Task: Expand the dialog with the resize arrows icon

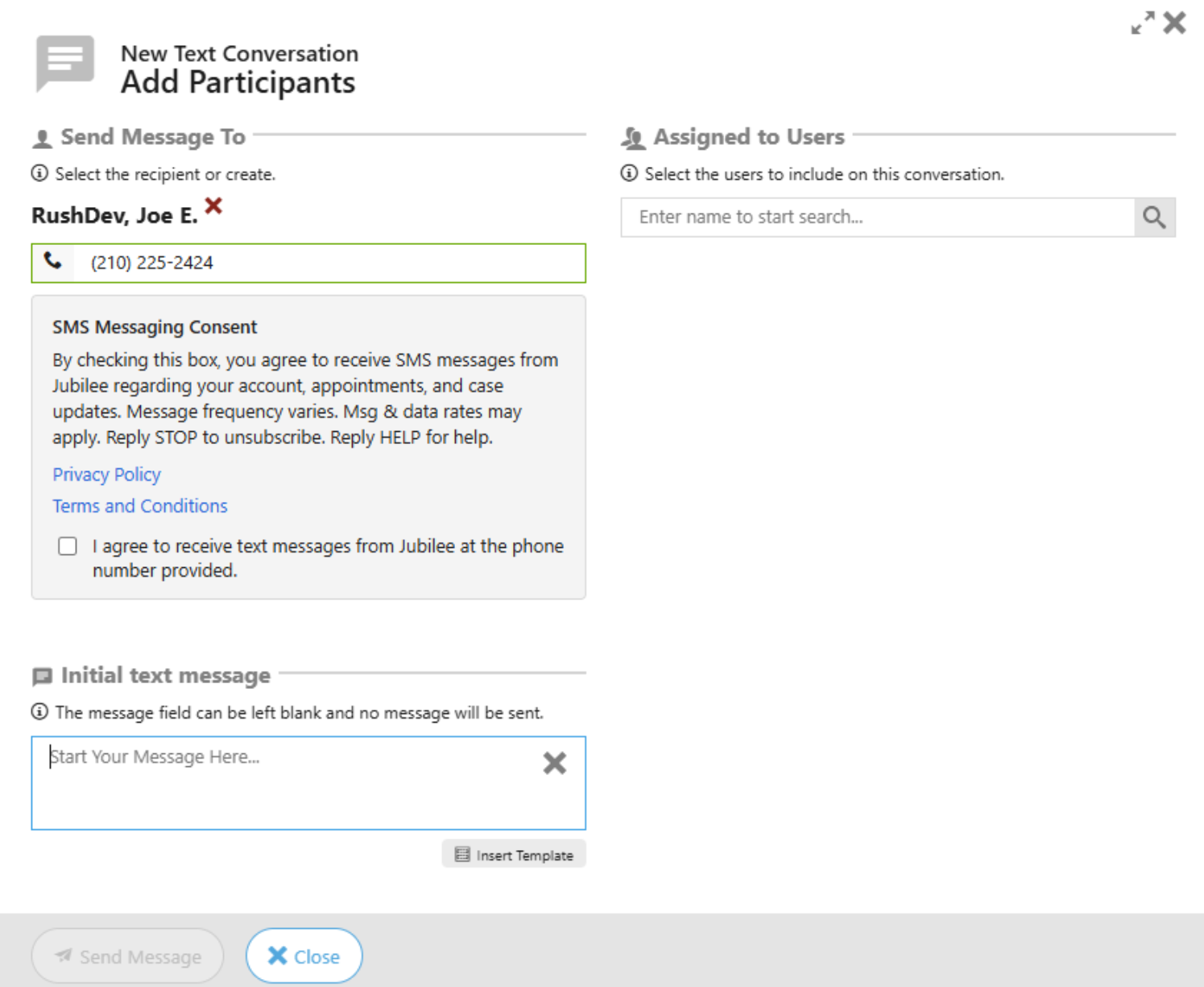Action: point(1142,23)
